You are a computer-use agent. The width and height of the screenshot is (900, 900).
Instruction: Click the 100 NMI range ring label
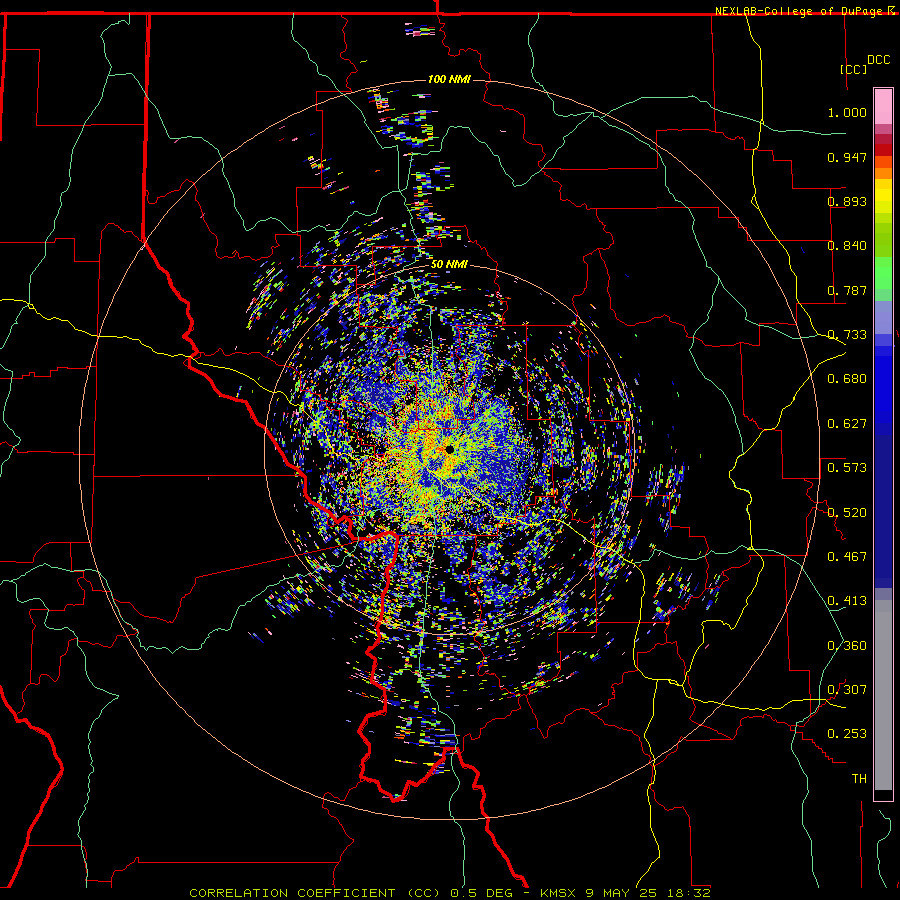coord(449,79)
